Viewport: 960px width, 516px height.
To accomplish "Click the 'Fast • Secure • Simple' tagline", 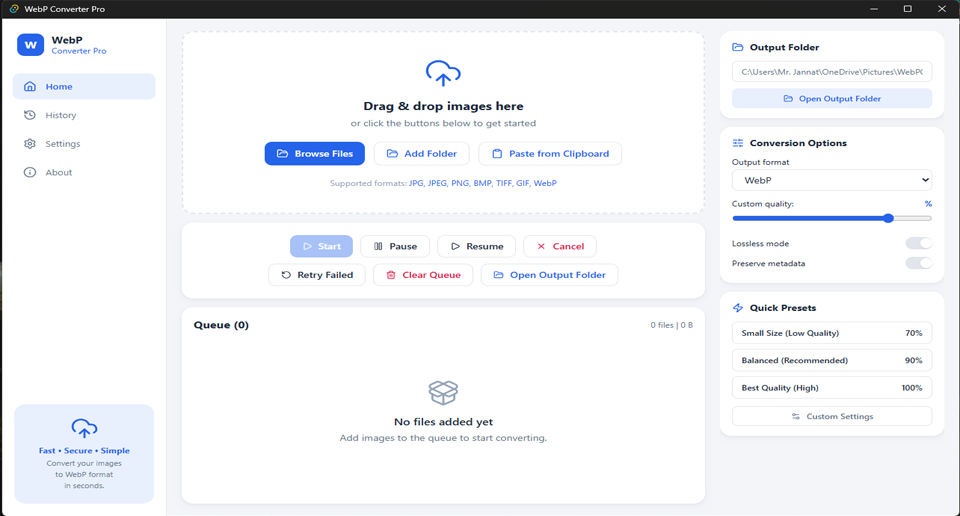I will [84, 451].
